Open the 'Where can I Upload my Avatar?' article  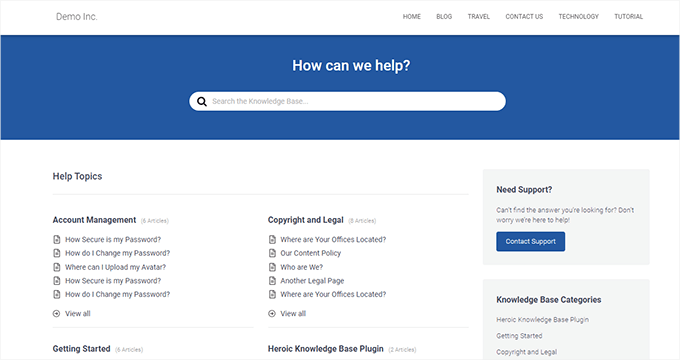(115, 267)
